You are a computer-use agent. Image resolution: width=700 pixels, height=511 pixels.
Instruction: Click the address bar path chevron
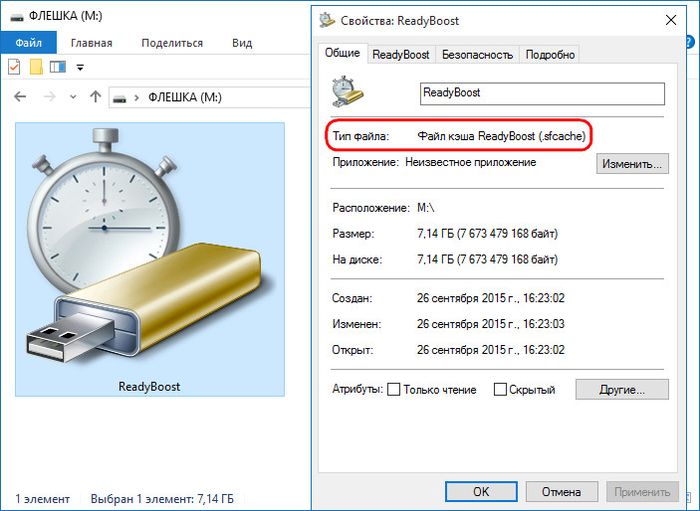(x=137, y=98)
